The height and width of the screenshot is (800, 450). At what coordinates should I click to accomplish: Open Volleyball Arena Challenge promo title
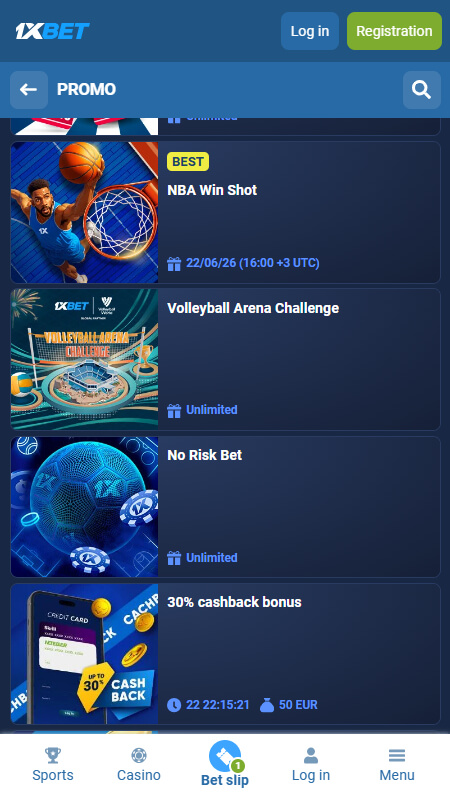253,308
